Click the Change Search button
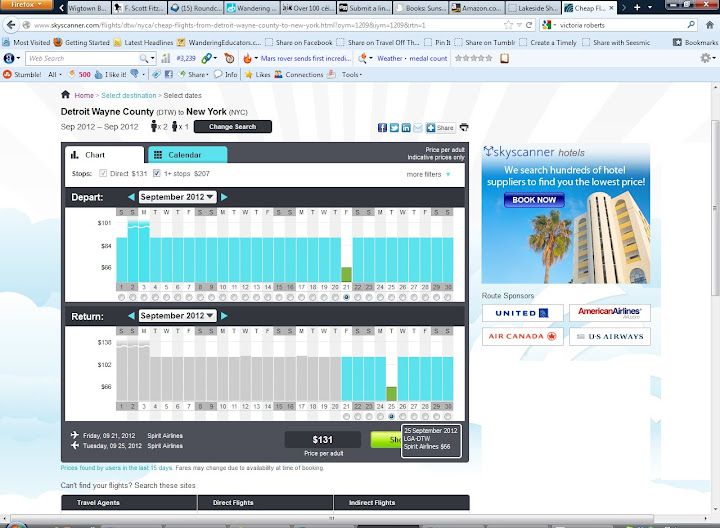This screenshot has height=528, width=720. 232,127
